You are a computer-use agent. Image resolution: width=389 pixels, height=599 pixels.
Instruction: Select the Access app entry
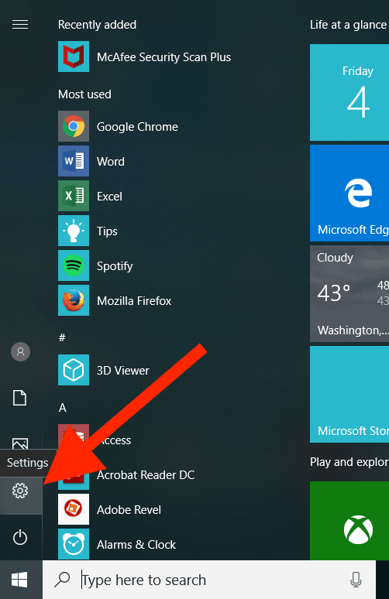[95, 439]
